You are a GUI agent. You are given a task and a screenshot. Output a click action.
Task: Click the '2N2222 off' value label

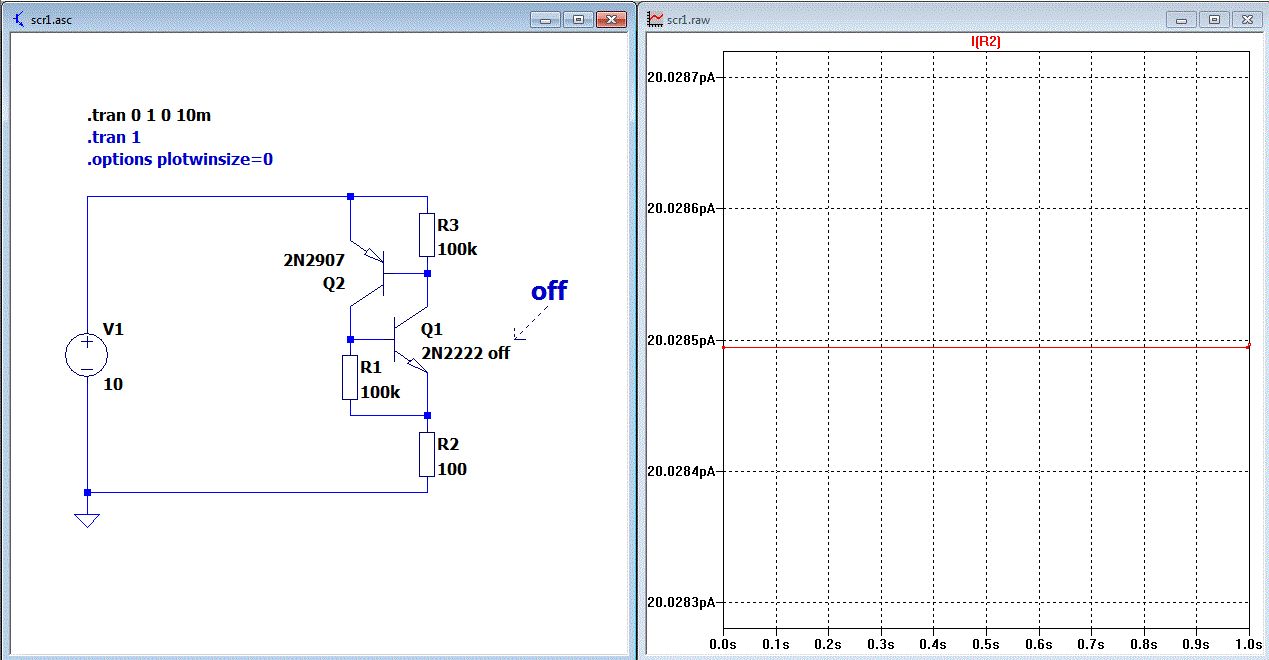coord(465,353)
